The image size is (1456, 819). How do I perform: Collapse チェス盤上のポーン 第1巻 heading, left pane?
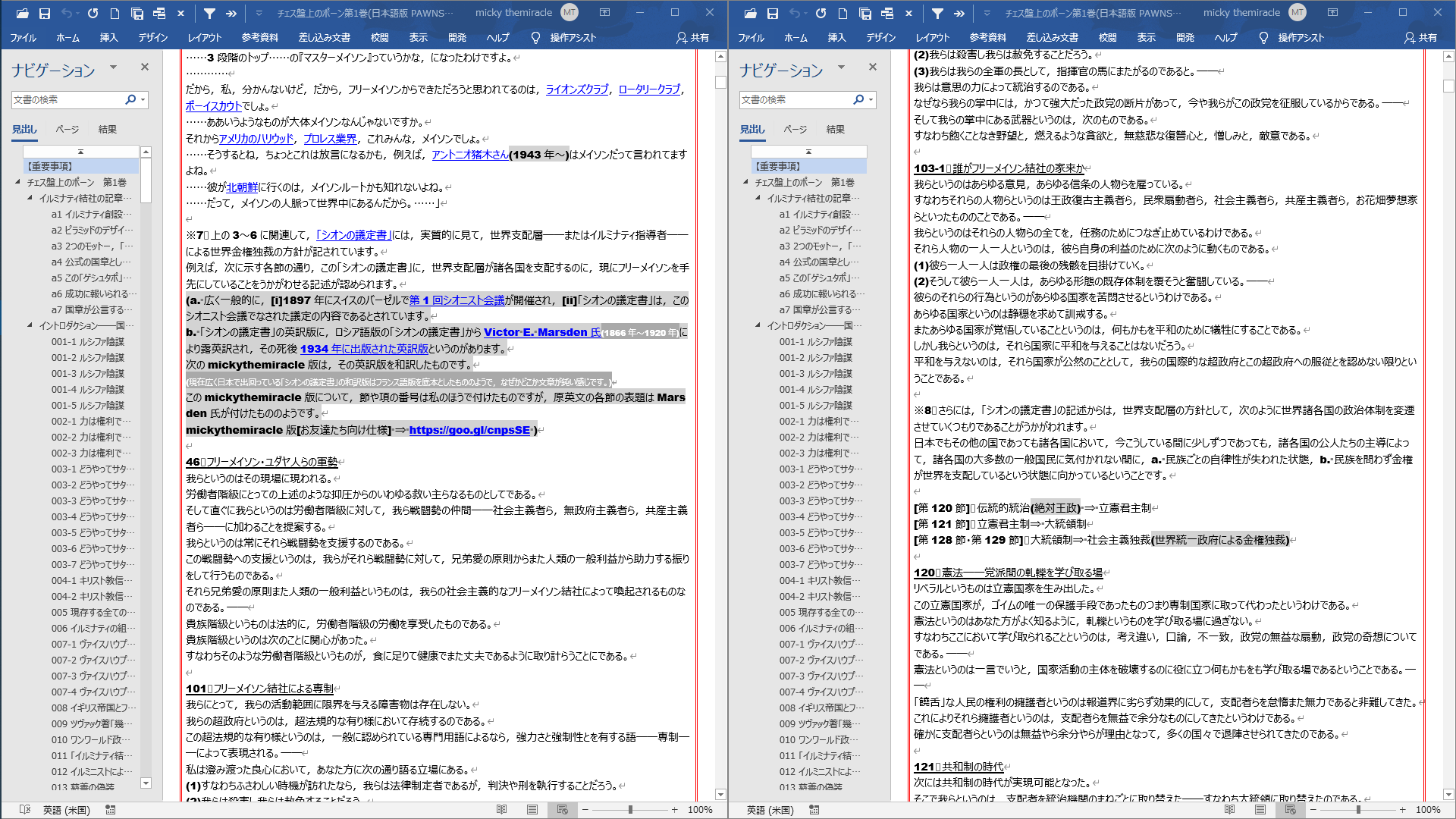18,182
